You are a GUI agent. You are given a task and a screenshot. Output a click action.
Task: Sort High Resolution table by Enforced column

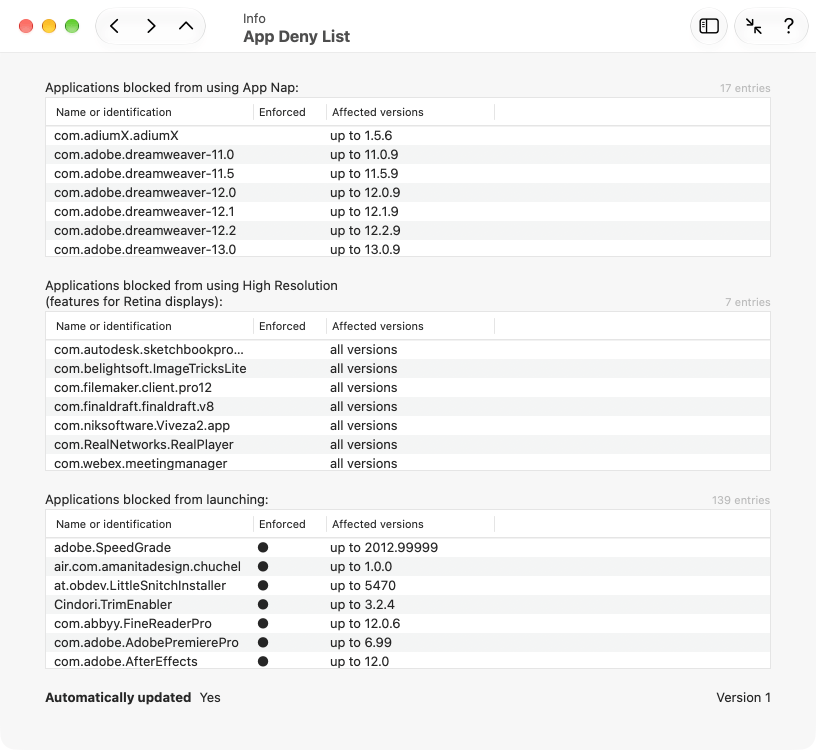290,326
